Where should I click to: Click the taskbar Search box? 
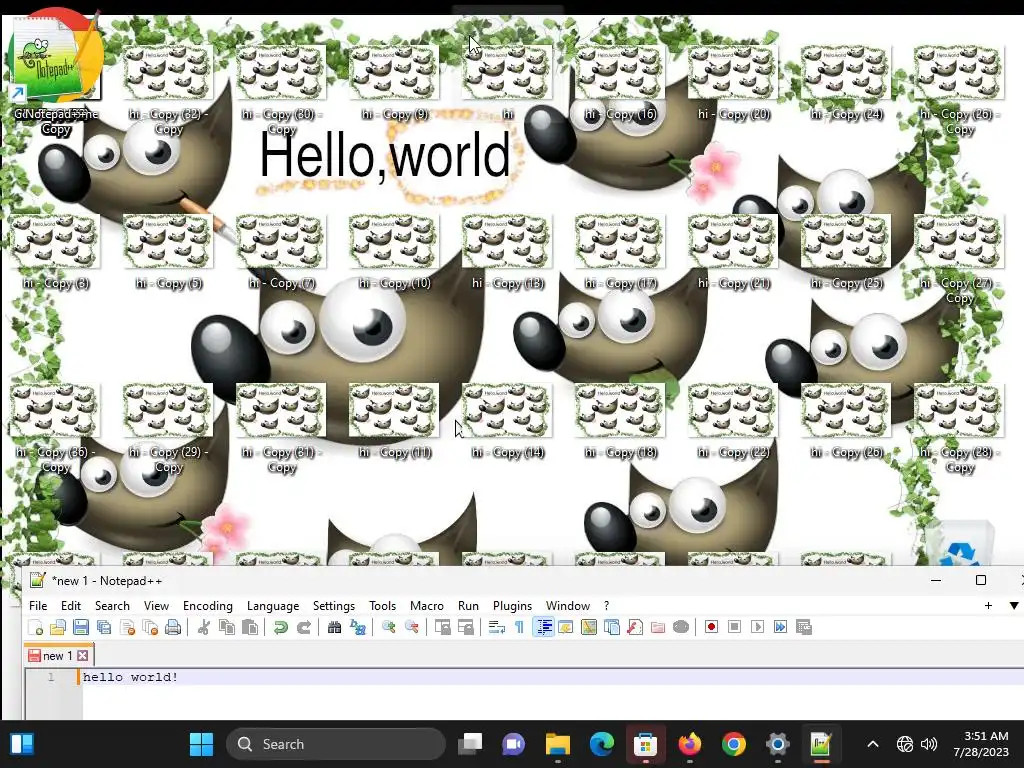336,744
